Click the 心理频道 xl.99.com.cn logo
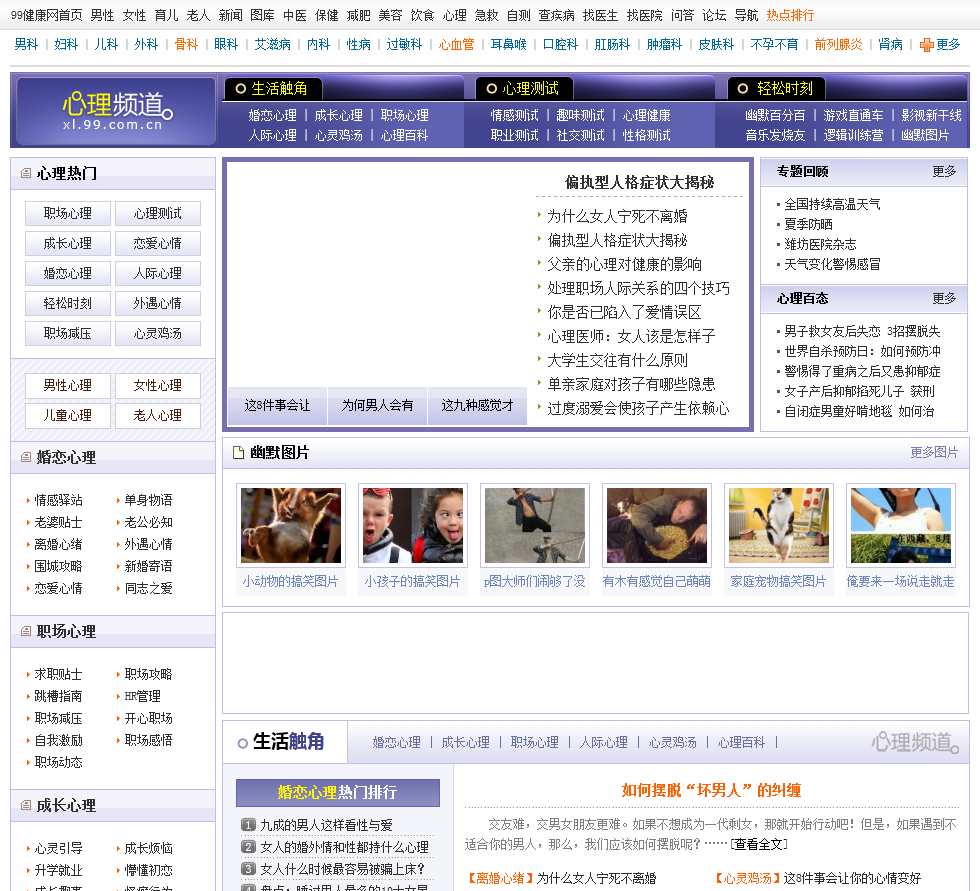 point(116,111)
